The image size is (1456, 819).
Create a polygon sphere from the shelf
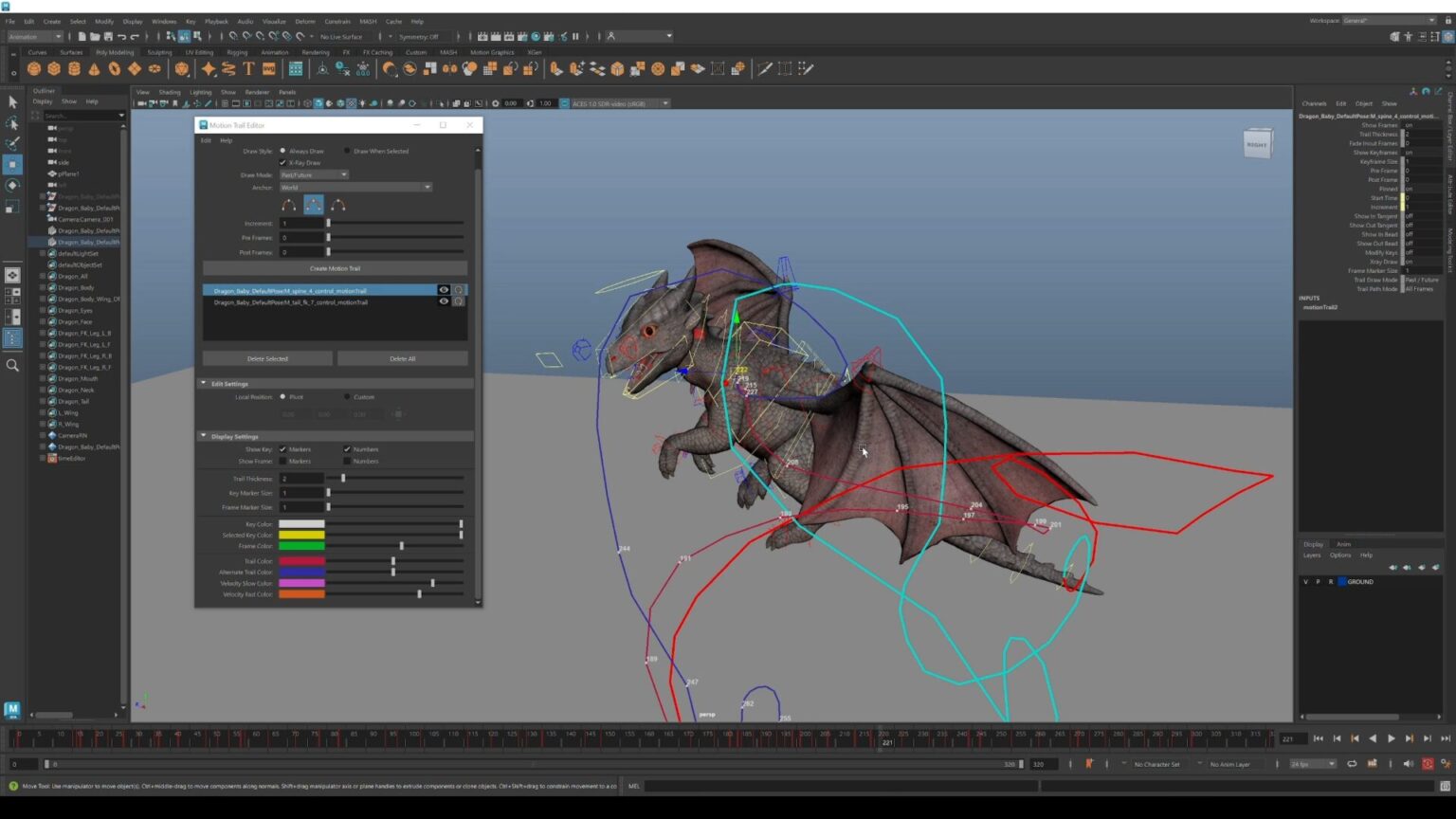point(34,69)
